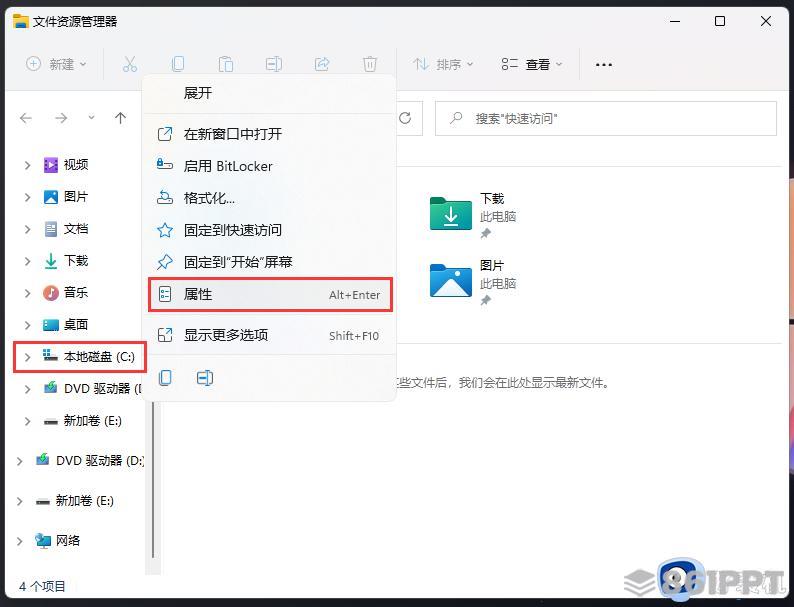Choose 格式化... from context menu

coord(270,198)
